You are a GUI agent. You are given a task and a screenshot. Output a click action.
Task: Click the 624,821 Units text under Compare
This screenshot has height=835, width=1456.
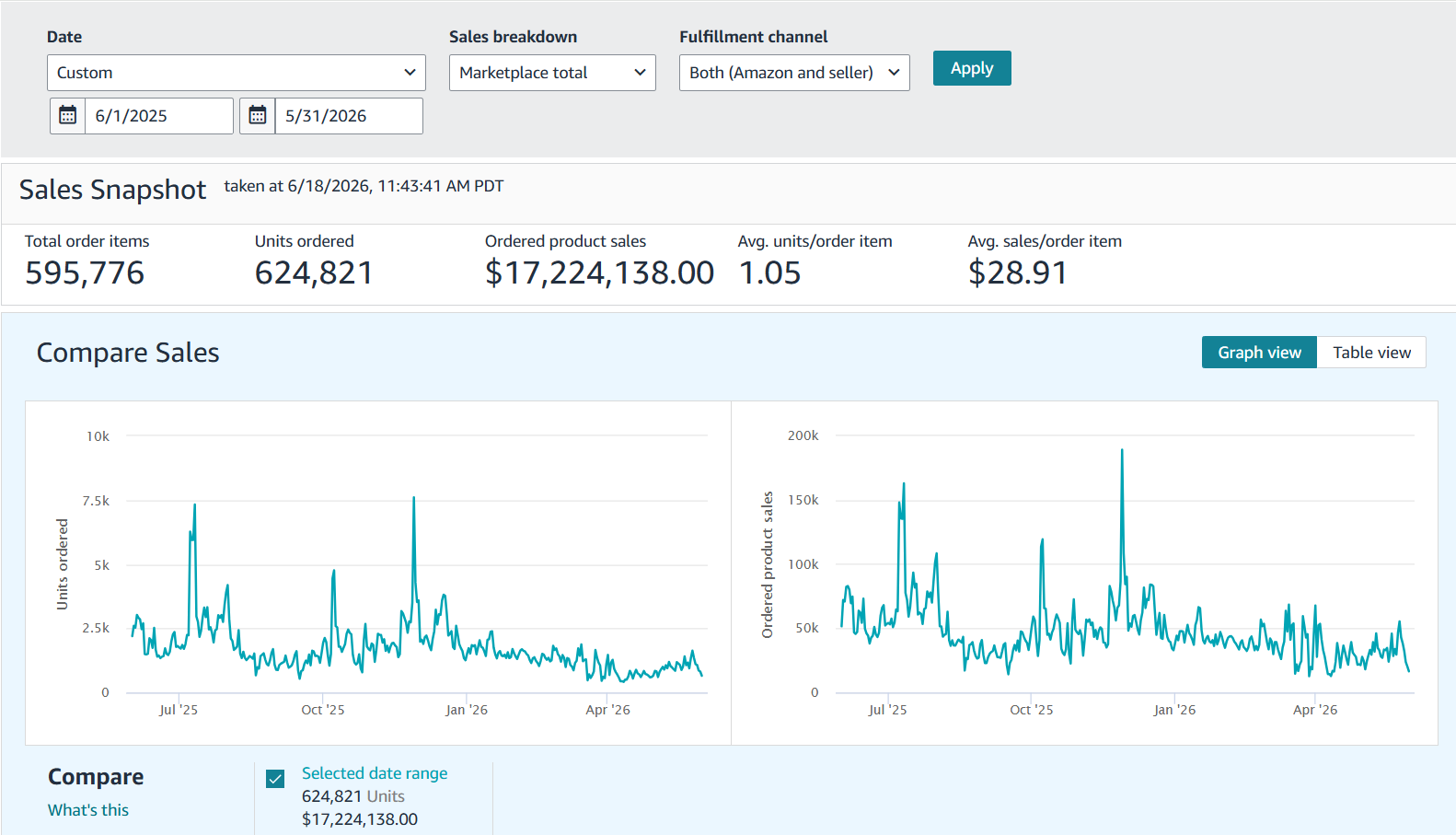[x=353, y=796]
